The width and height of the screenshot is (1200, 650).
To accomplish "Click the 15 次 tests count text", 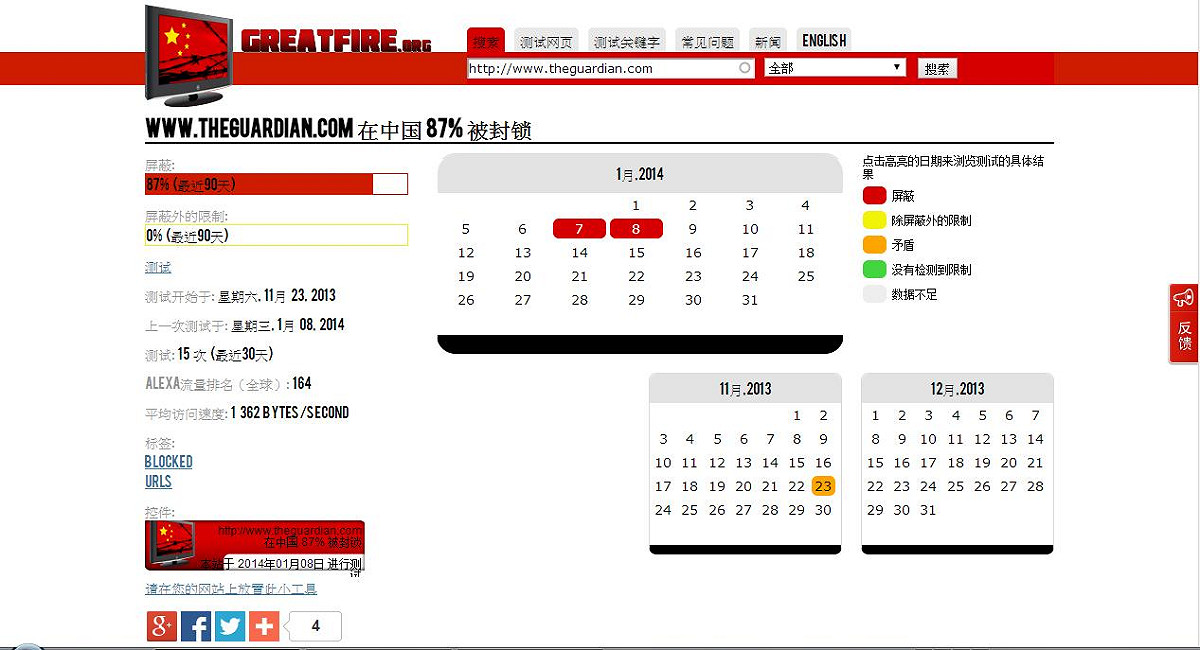I will point(192,354).
